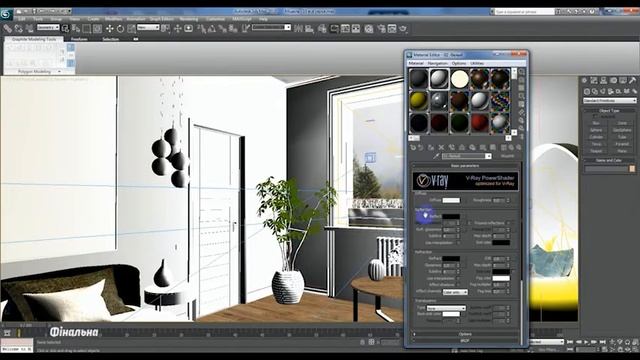Open the named selection sets dropdown
This screenshot has height=360, width=640.
coord(271,27)
